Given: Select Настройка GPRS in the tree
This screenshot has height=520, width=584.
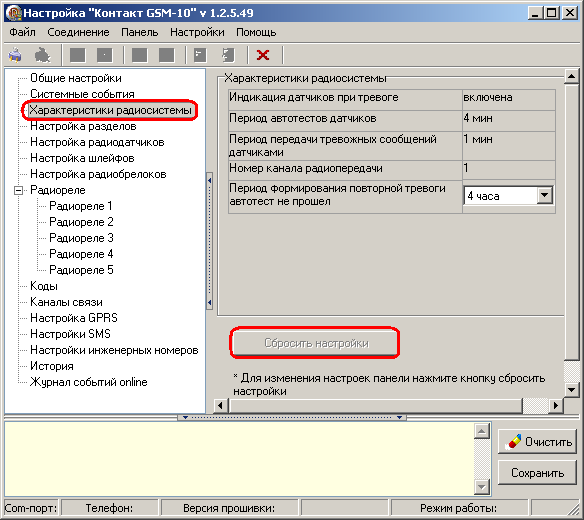Looking at the screenshot, I should [74, 318].
